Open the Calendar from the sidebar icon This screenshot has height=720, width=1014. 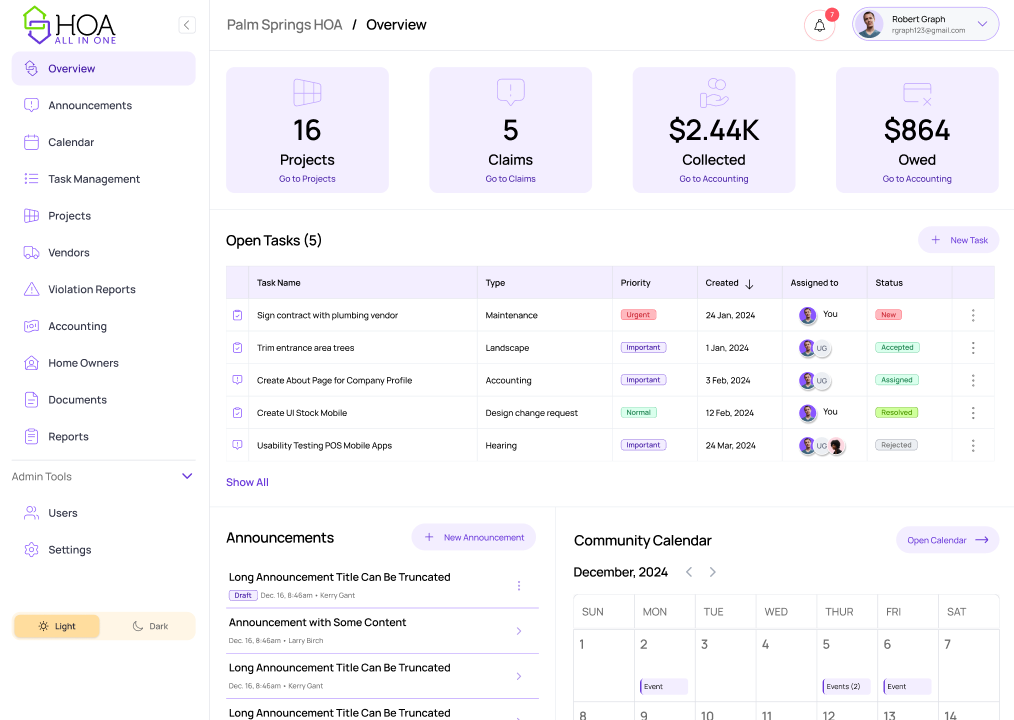click(x=29, y=142)
